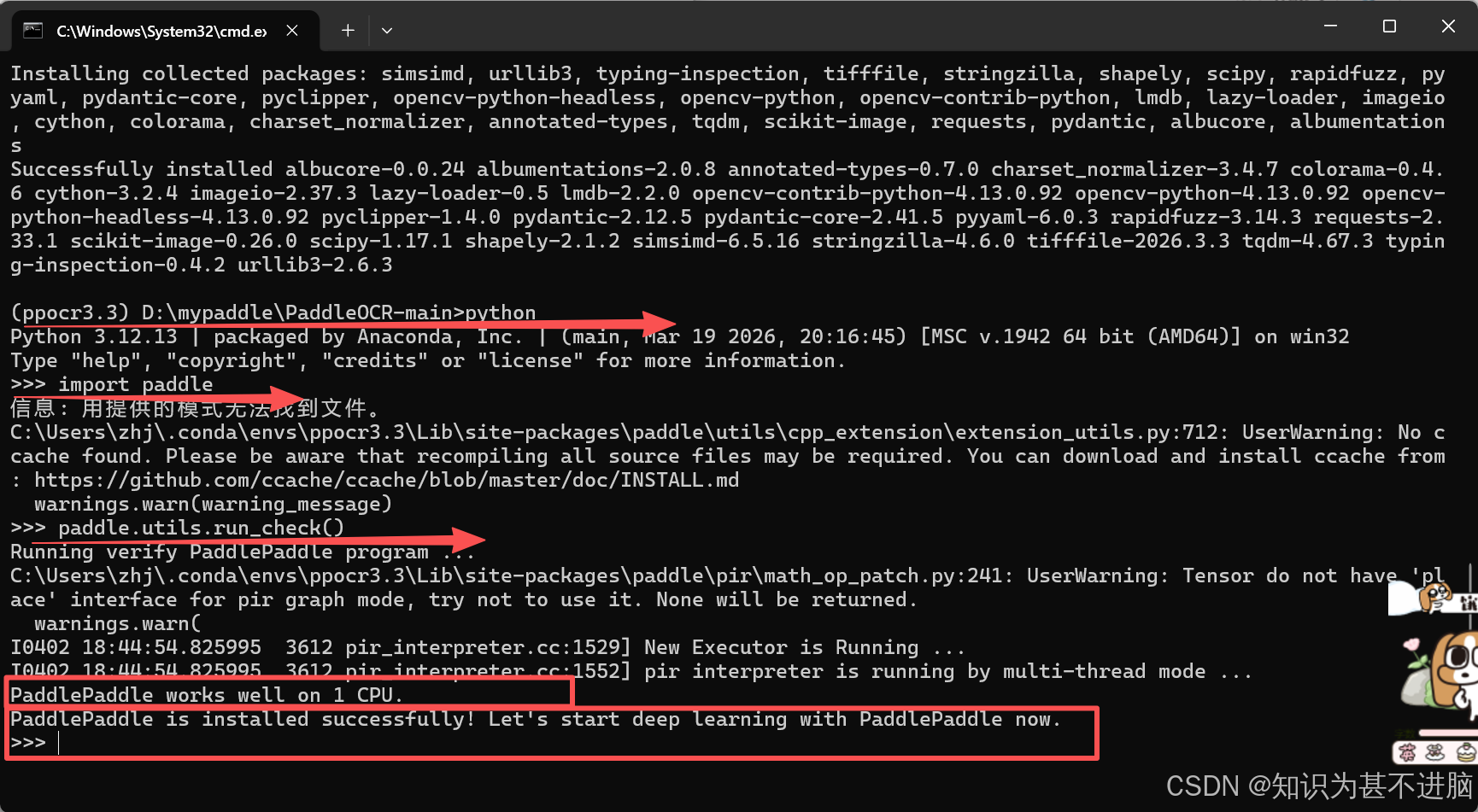Minimize the terminal window
This screenshot has height=812, width=1478.
pos(1330,26)
